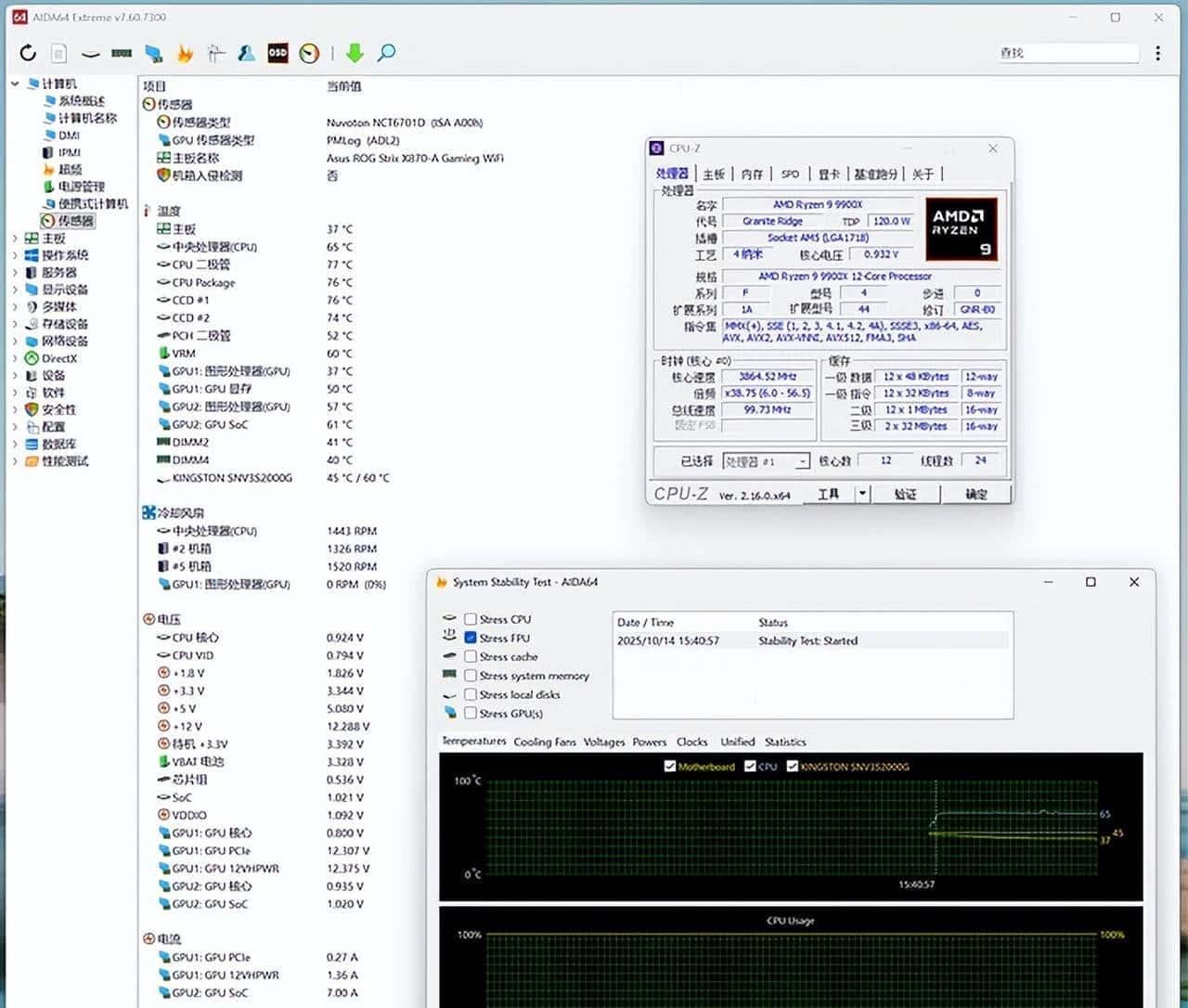Expand the 主板 tree node

click(x=15, y=239)
